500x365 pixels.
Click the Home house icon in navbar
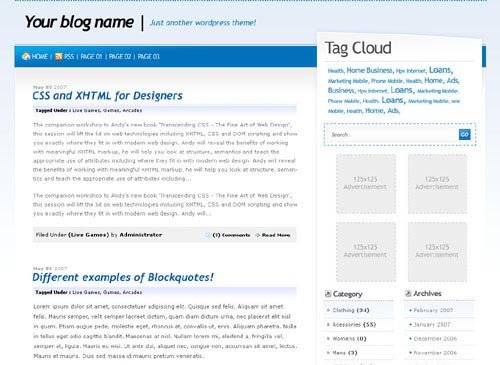(x=26, y=56)
